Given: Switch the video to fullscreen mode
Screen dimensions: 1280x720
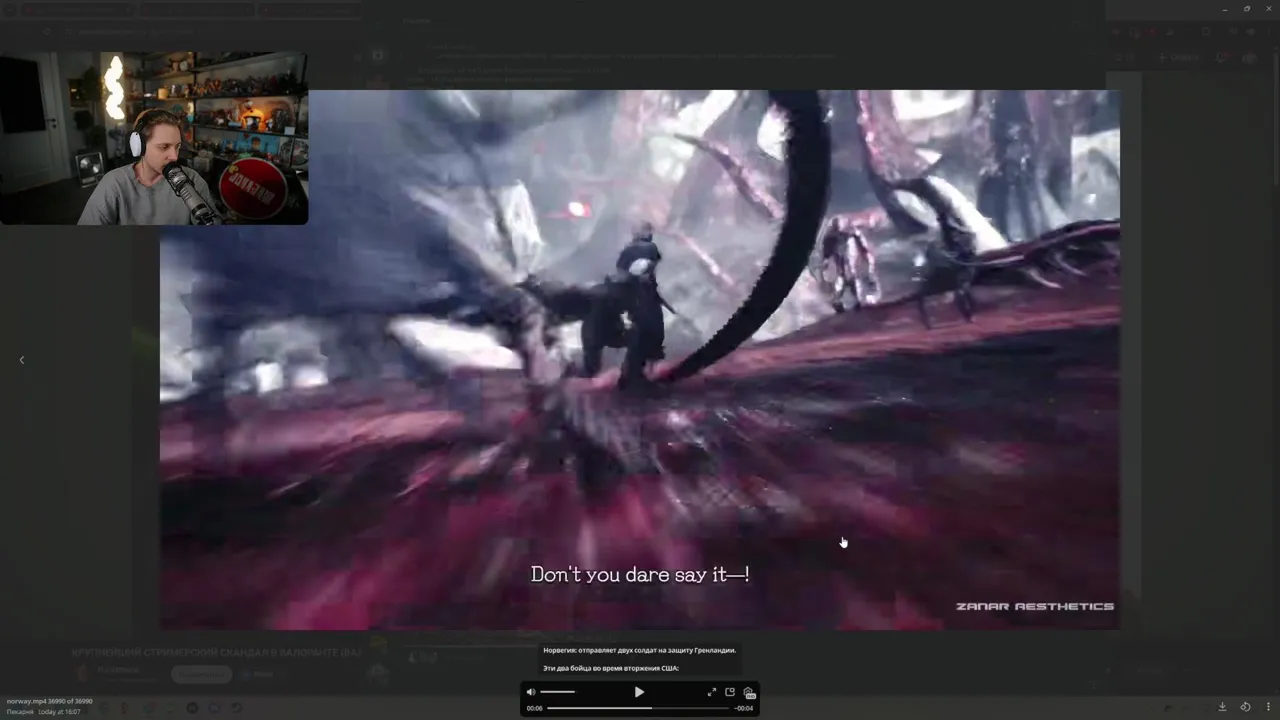Looking at the screenshot, I should click(x=712, y=692).
